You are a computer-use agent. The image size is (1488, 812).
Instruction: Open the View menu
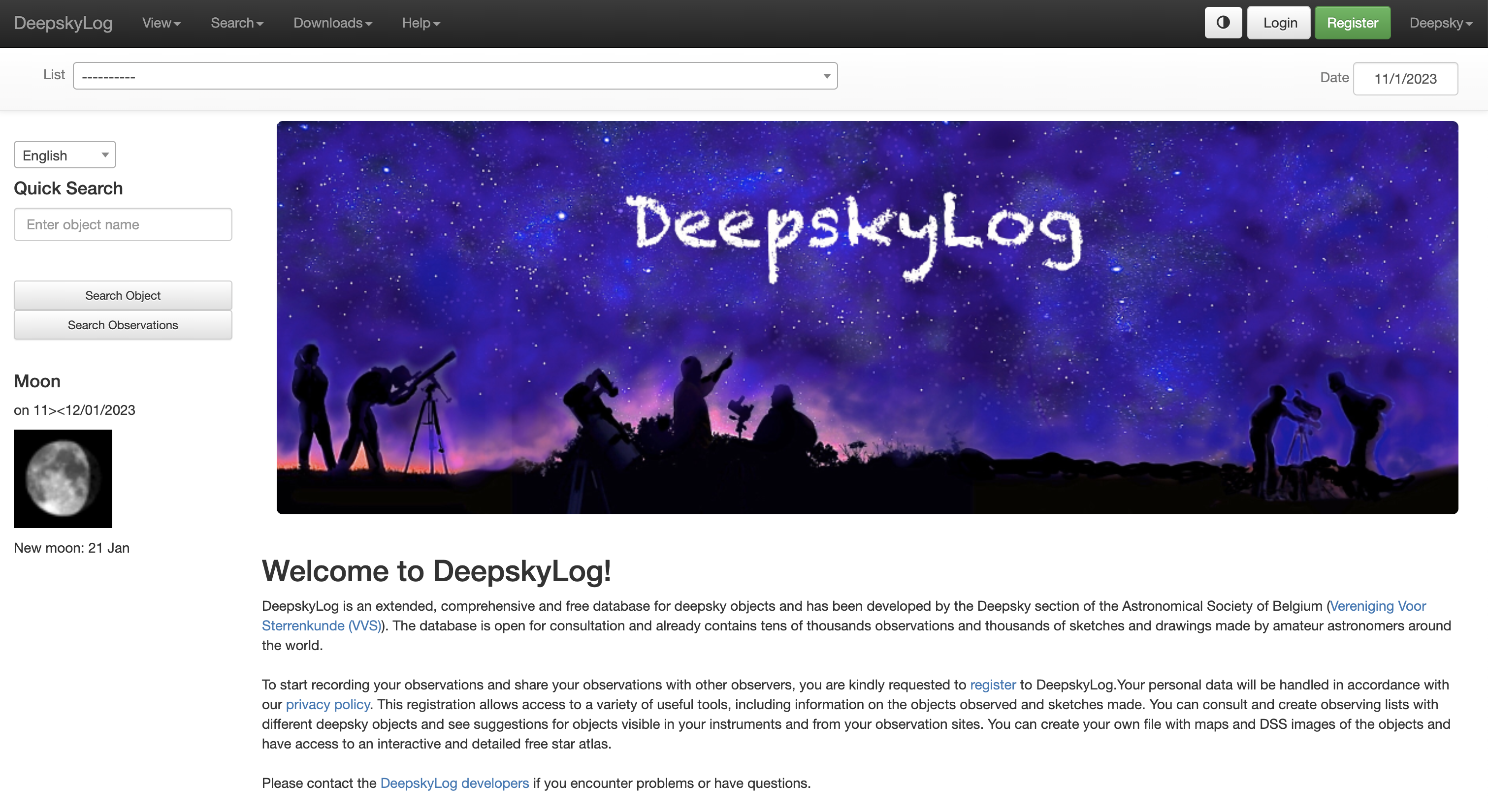coord(161,23)
